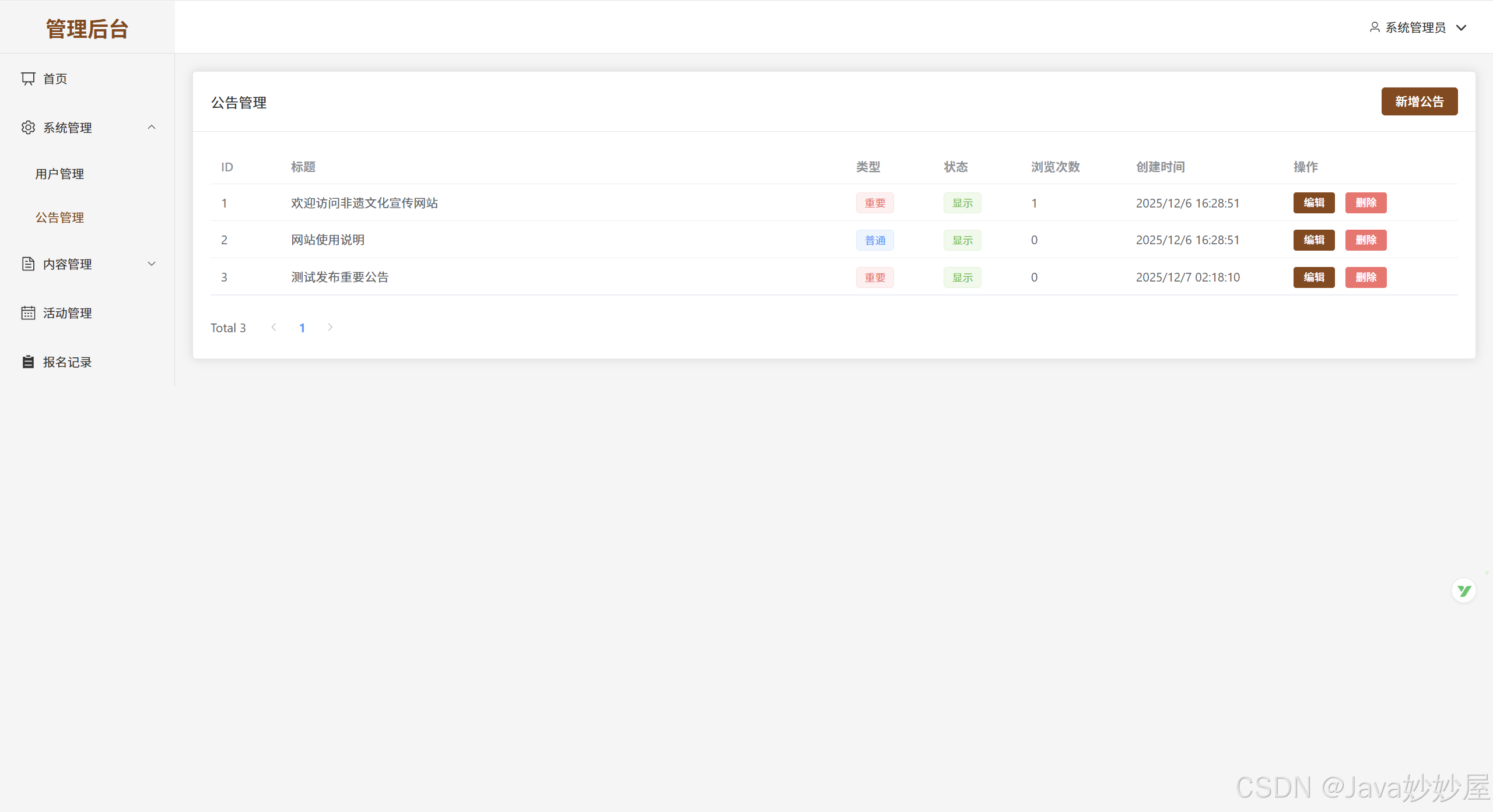The image size is (1493, 812).
Task: Collapse the 系统管理 submenu chevron
Action: click(152, 128)
